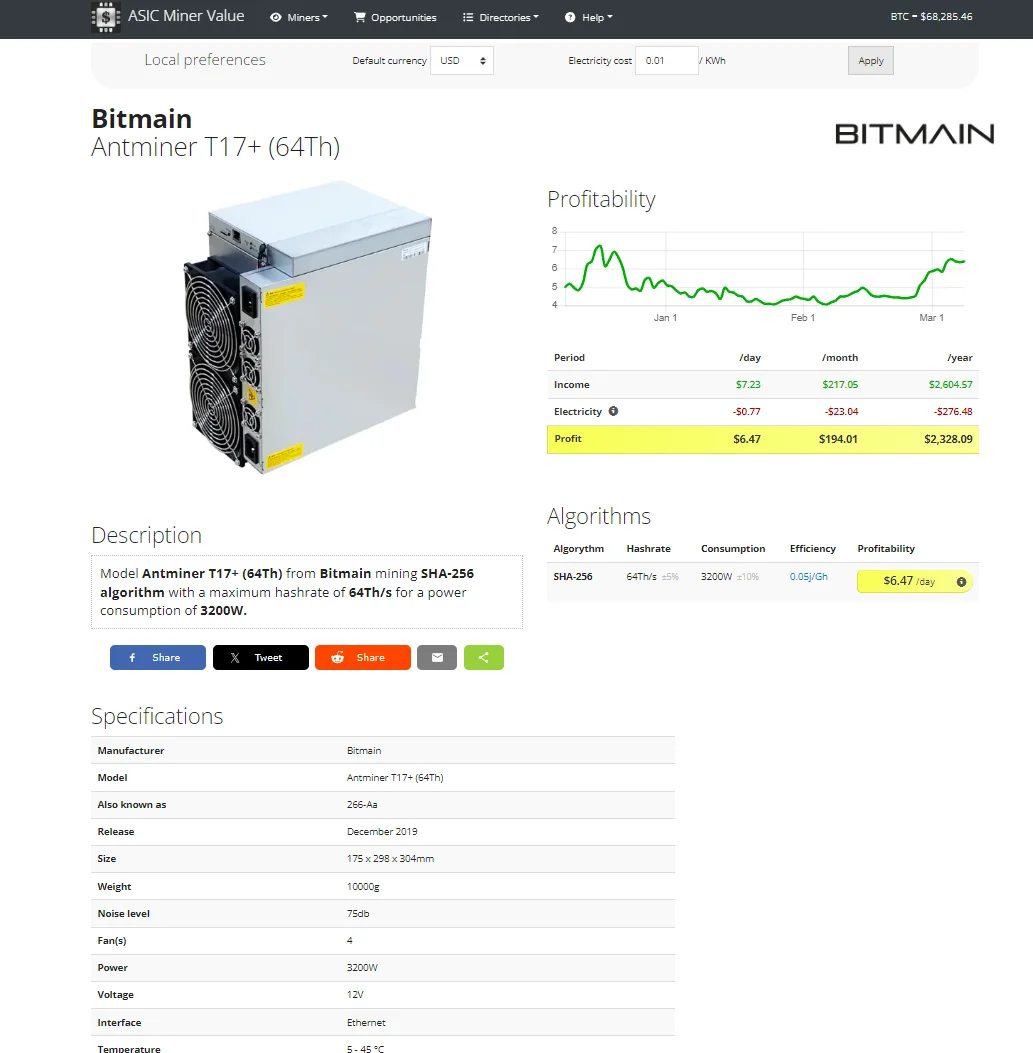The image size is (1033, 1053).
Task: Click the Reddit alien icon
Action: click(x=338, y=657)
